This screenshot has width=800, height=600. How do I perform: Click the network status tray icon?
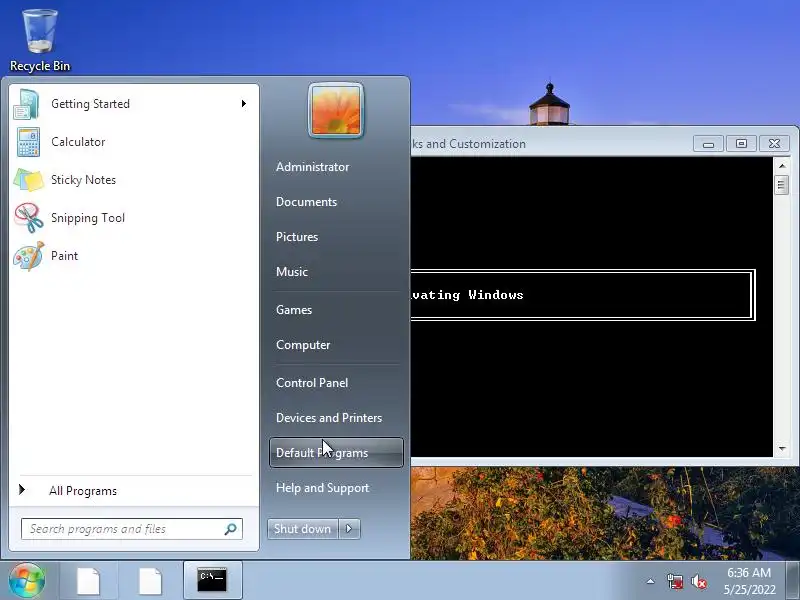[x=675, y=581]
